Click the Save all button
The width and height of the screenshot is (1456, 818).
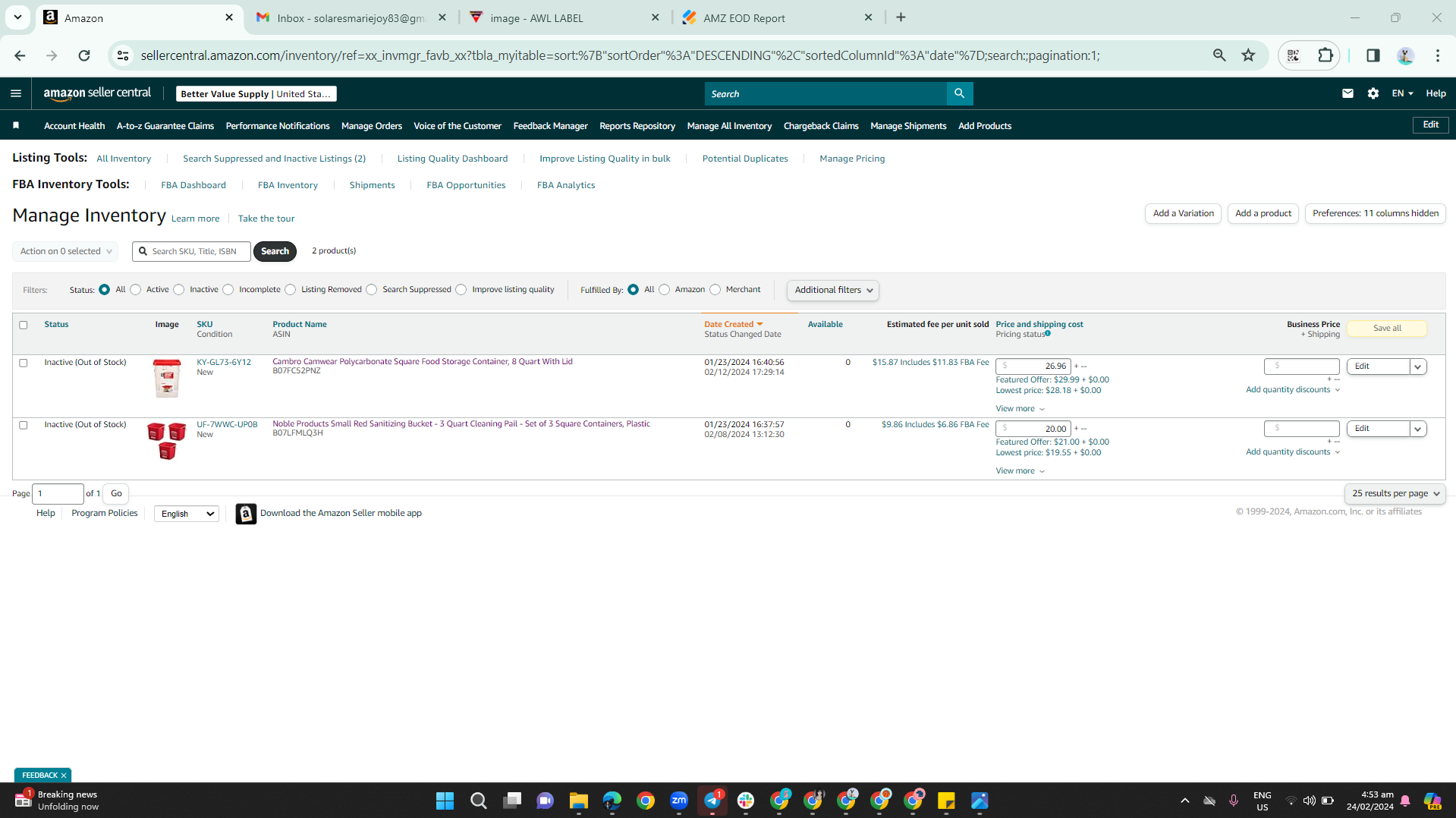point(1387,328)
